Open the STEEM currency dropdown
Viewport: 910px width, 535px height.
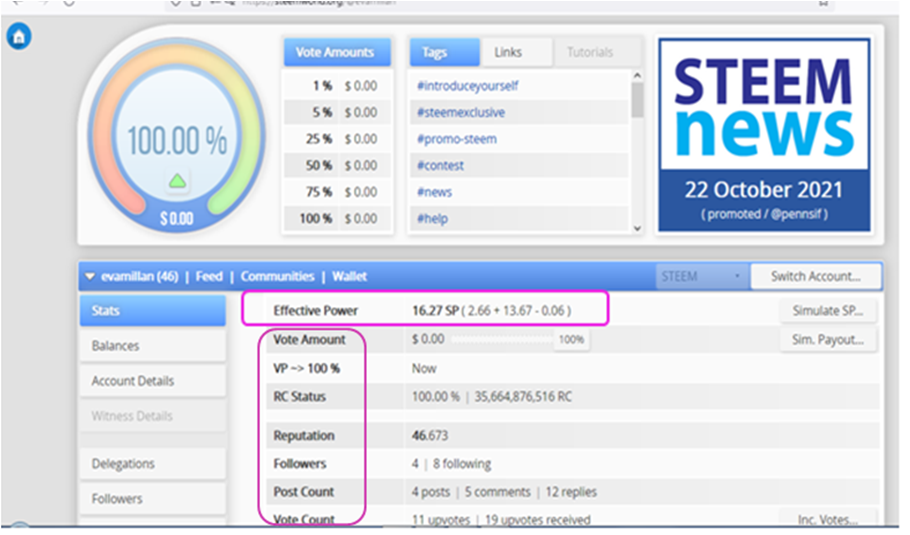click(702, 276)
